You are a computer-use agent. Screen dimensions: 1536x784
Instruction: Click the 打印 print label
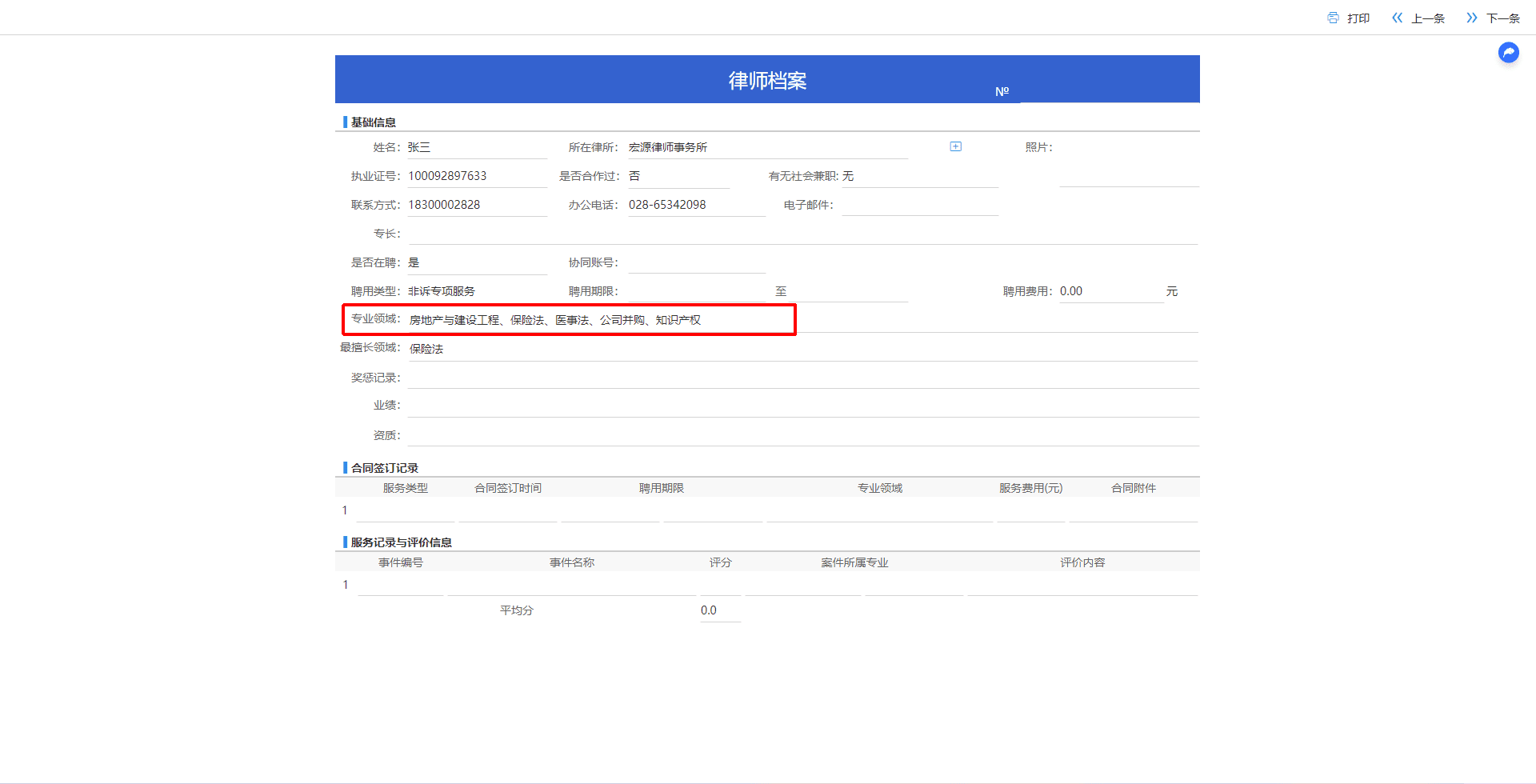click(1358, 18)
